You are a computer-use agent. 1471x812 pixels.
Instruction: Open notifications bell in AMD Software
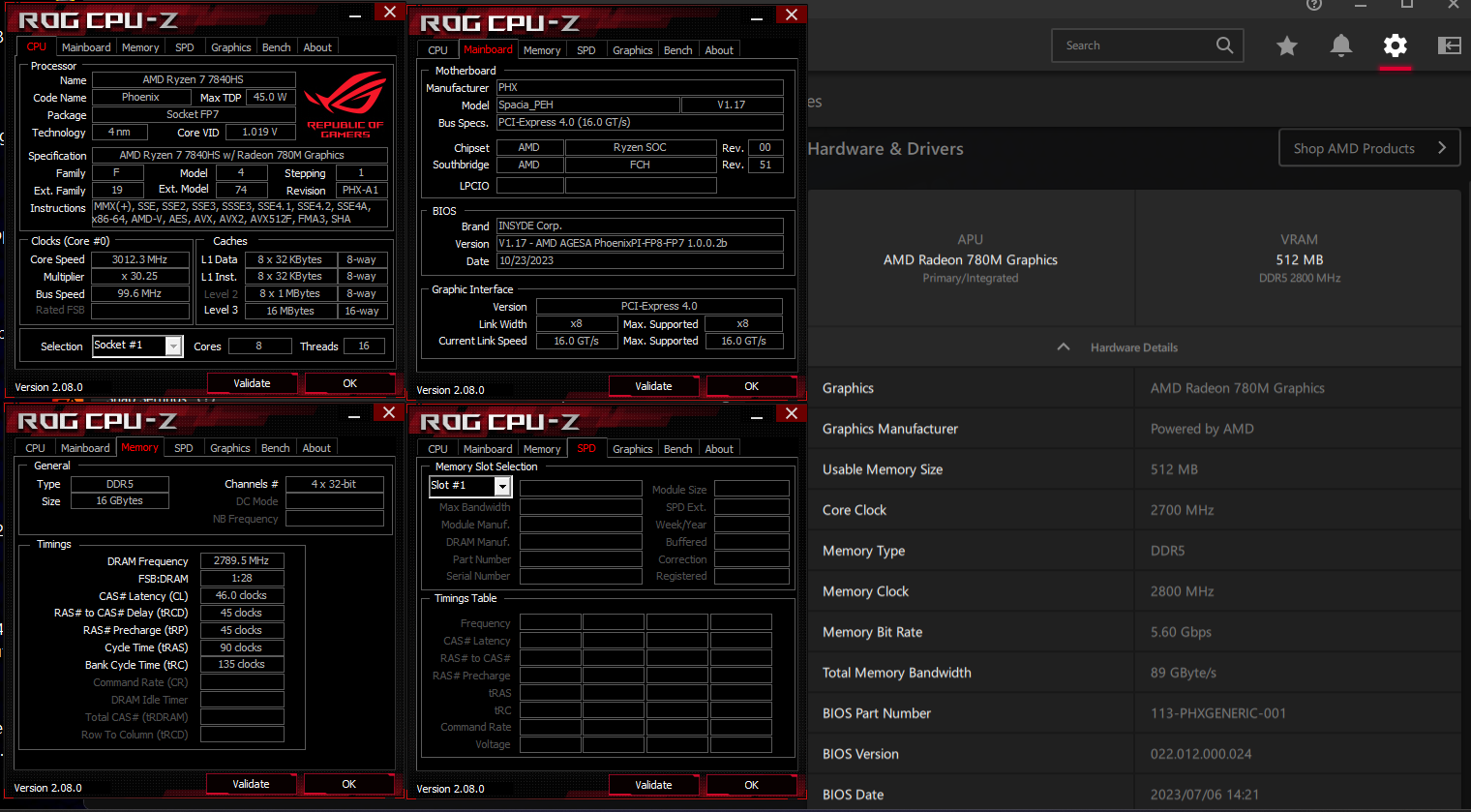point(1341,45)
